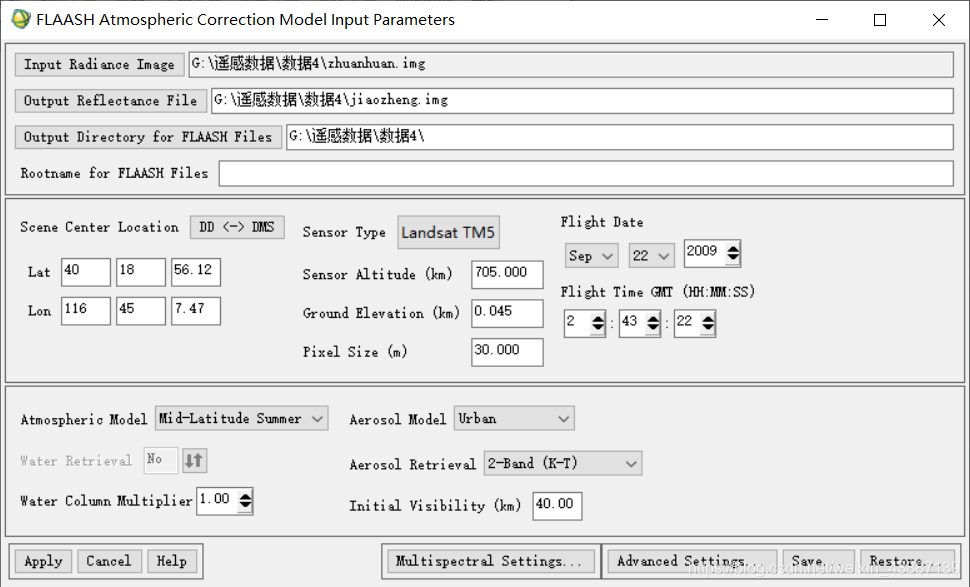Screen dimensions: 970x587
Task: Click the Cancel button
Action: coord(108,562)
